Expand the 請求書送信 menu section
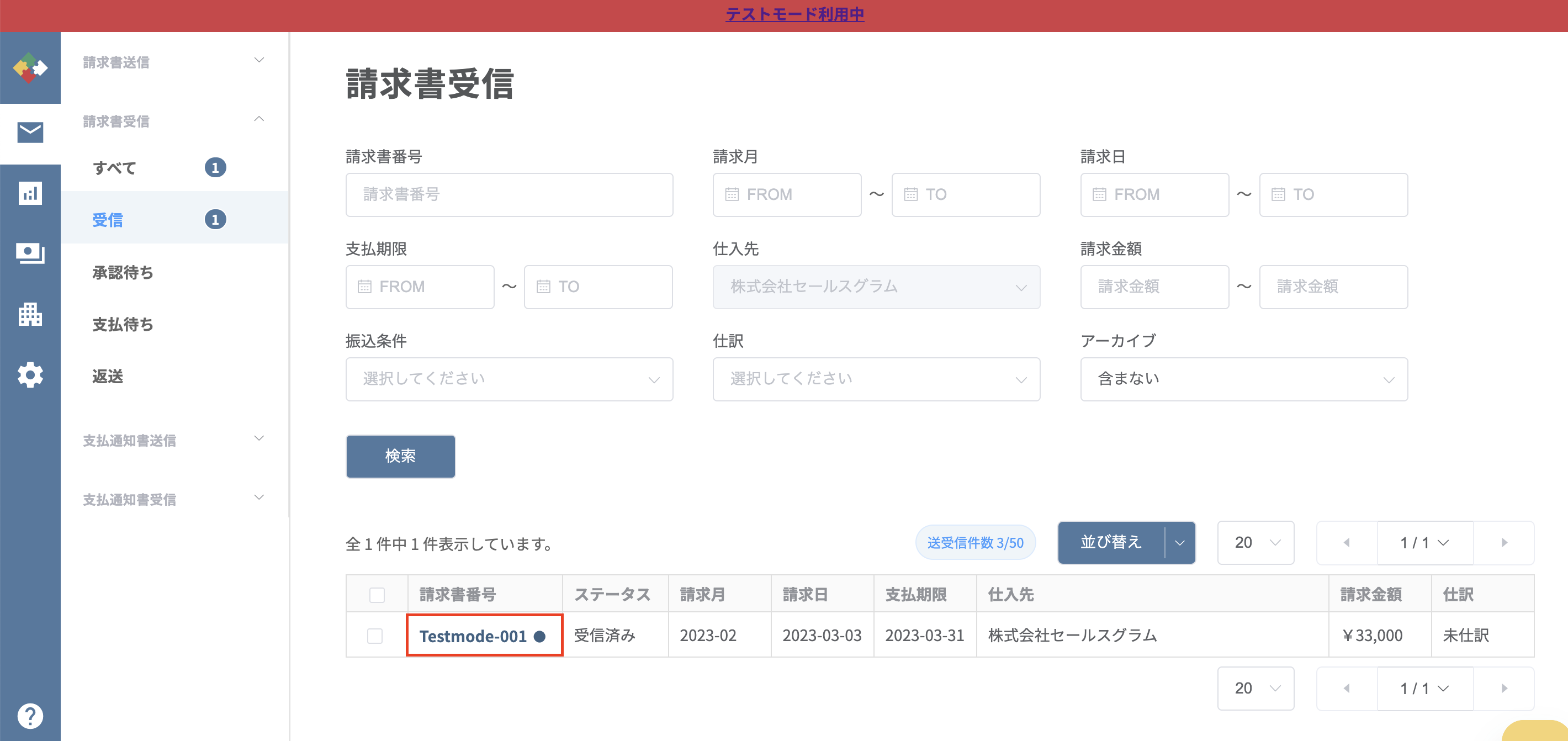The image size is (1568, 741). 174,61
